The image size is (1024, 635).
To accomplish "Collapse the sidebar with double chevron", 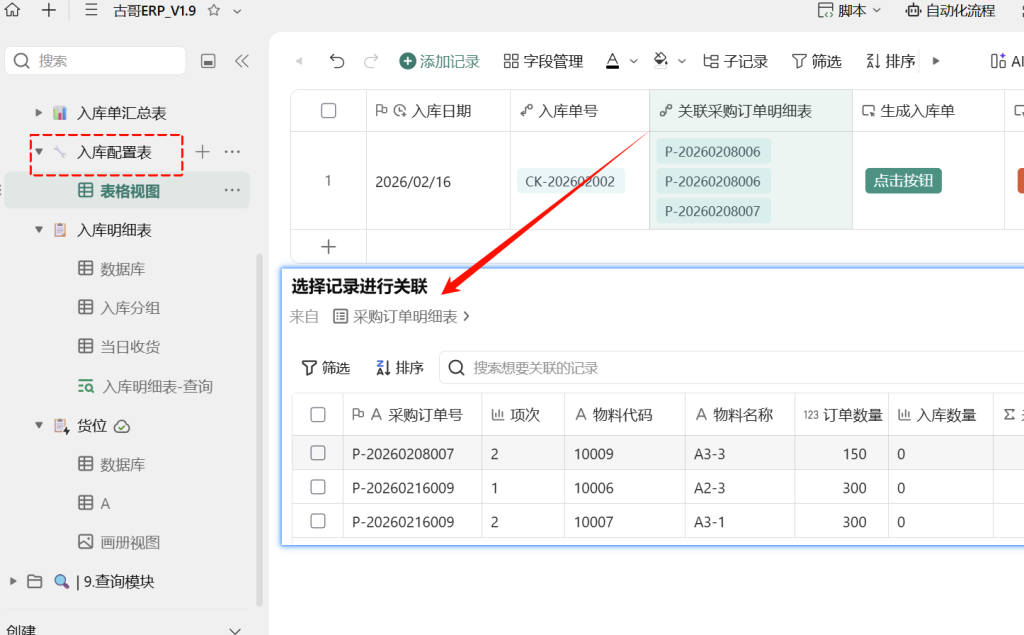I will click(x=242, y=61).
